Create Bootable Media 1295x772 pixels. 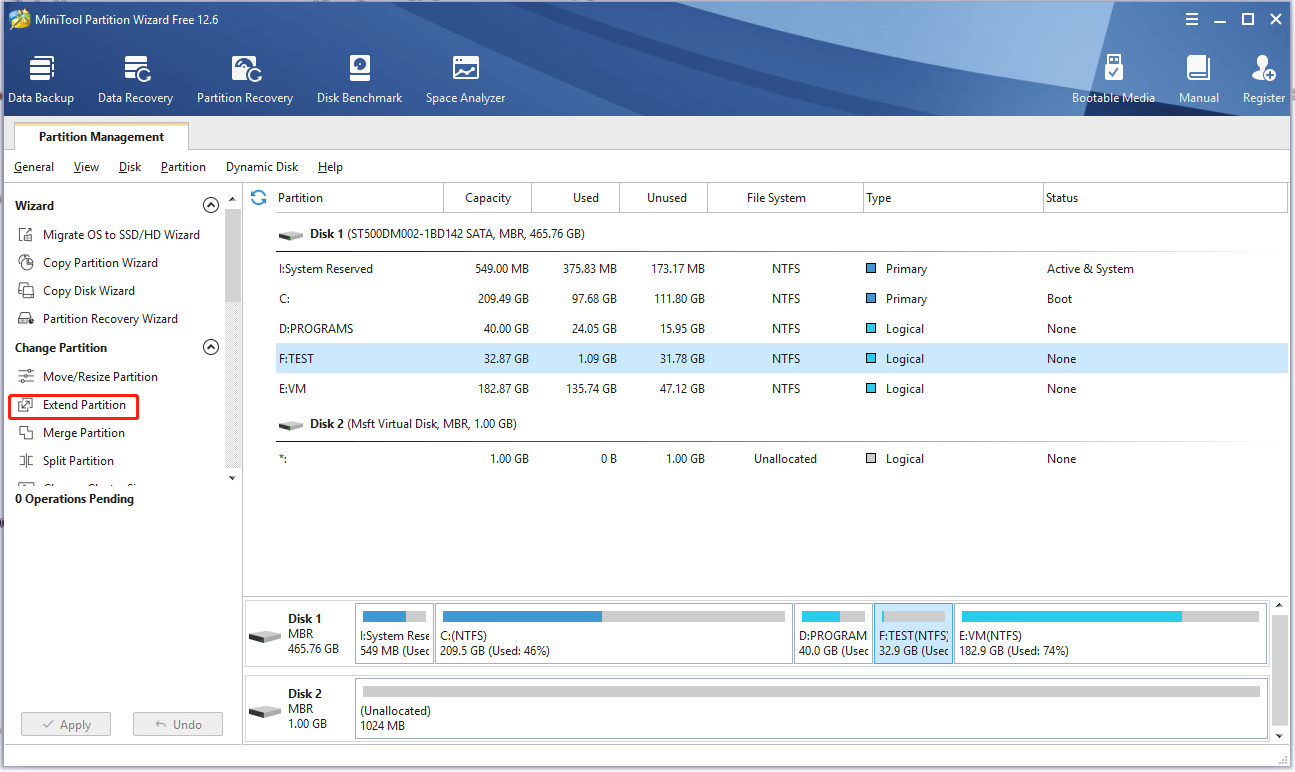[1113, 80]
